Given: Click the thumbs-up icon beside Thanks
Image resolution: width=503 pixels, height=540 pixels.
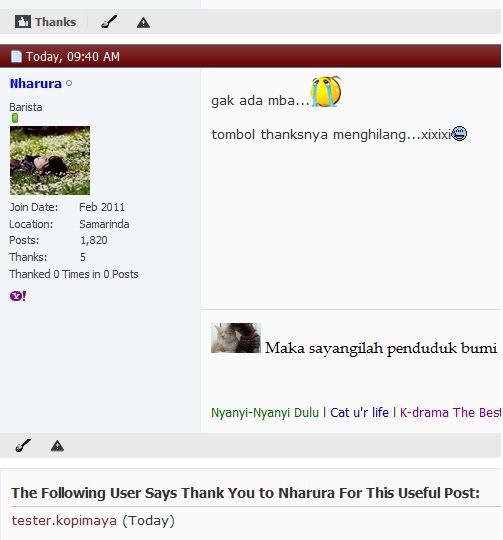Looking at the screenshot, I should pos(23,22).
